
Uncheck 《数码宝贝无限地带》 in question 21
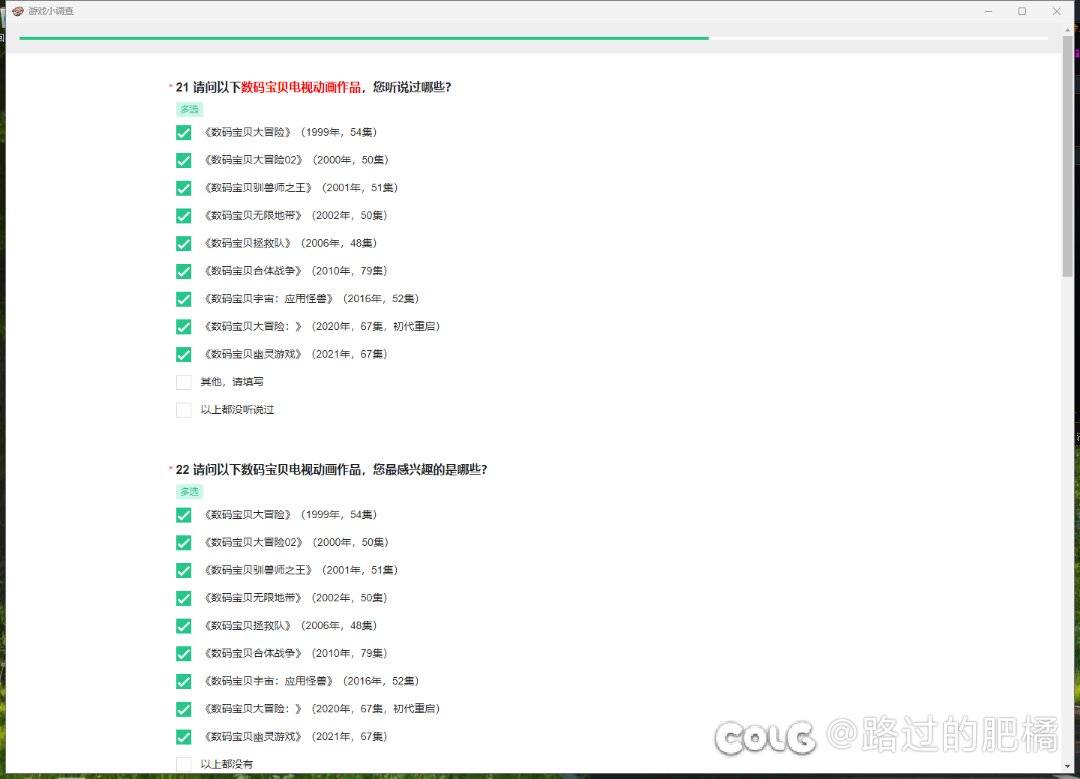(183, 216)
